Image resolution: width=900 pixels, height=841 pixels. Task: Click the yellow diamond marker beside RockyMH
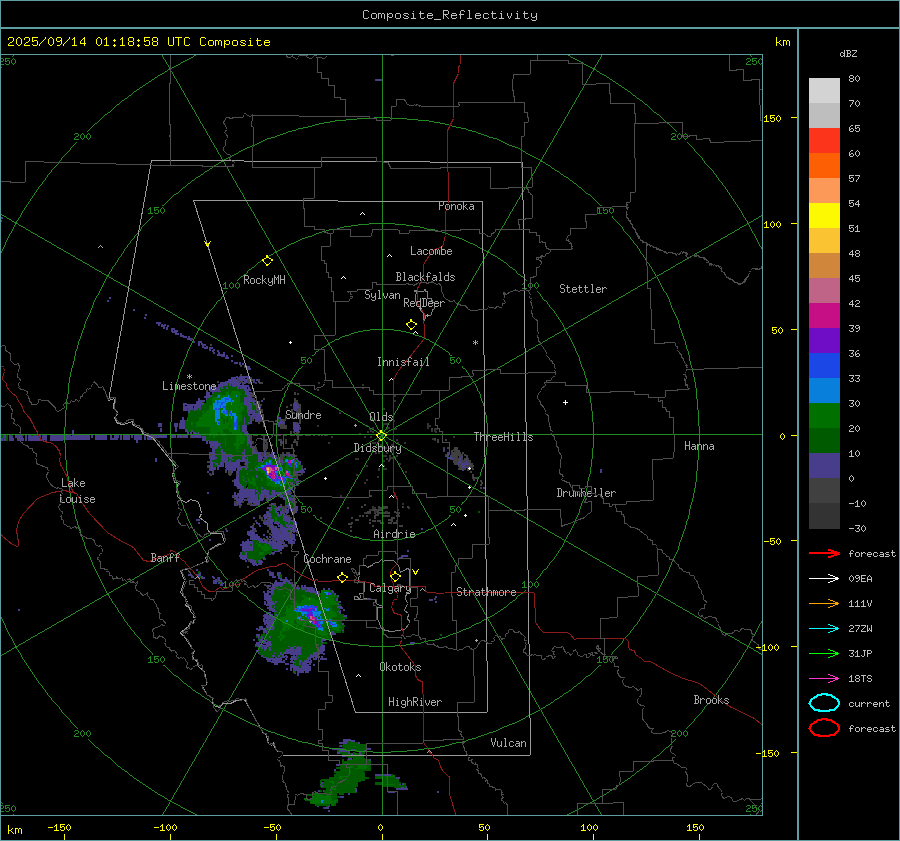267,261
